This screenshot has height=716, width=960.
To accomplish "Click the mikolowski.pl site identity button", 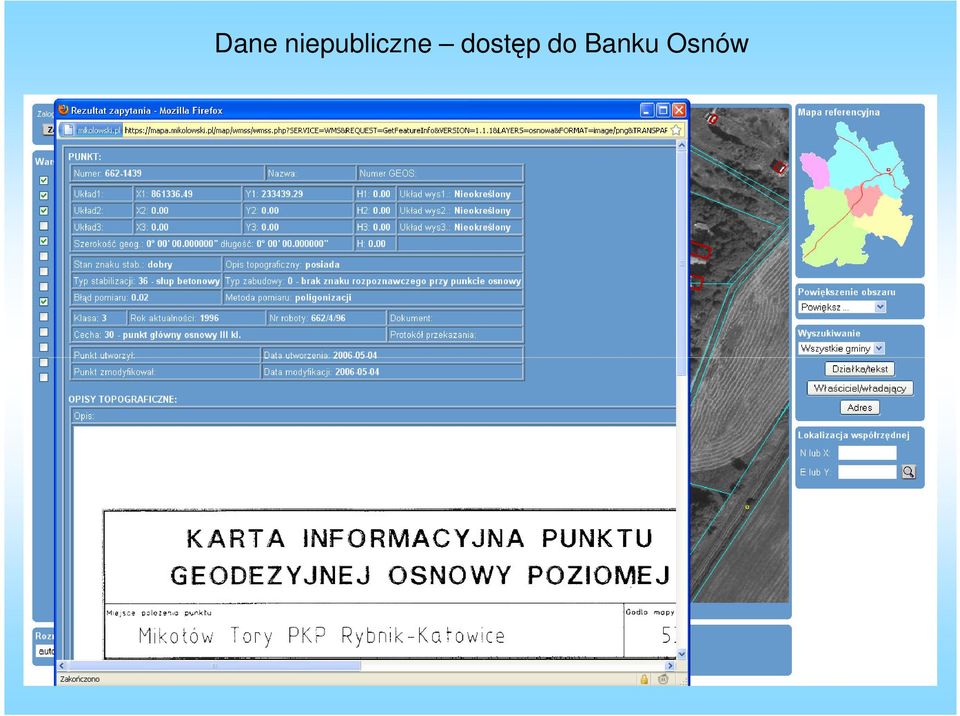I will (x=91, y=130).
